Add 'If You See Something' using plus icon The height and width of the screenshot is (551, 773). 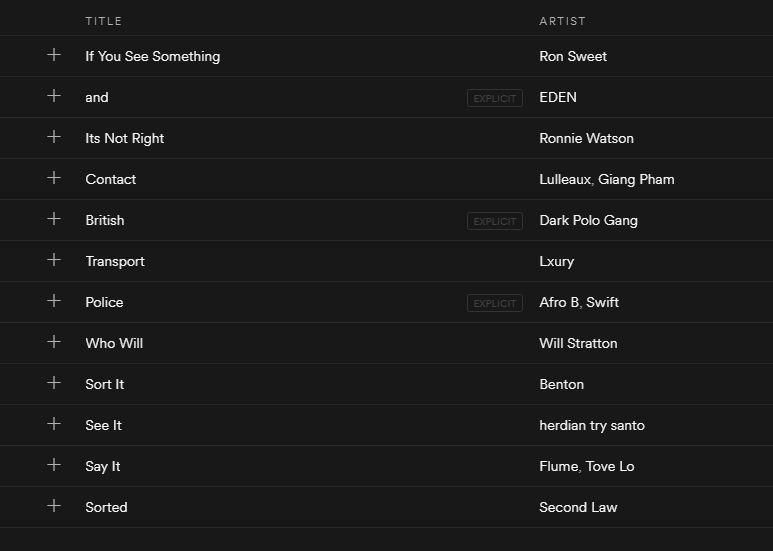(x=54, y=55)
